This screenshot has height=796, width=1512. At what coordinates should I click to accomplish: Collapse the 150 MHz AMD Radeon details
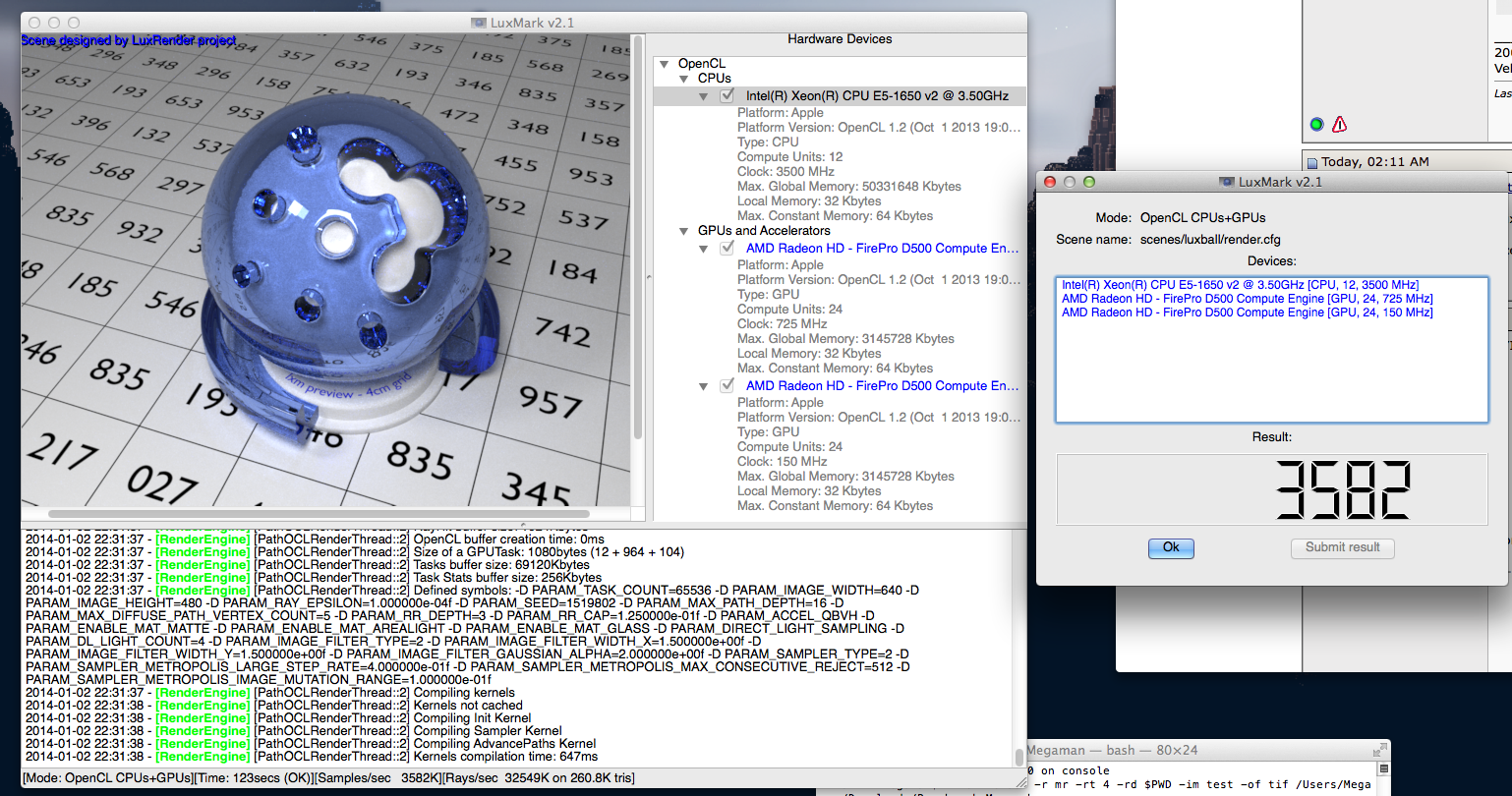pyautogui.click(x=704, y=386)
